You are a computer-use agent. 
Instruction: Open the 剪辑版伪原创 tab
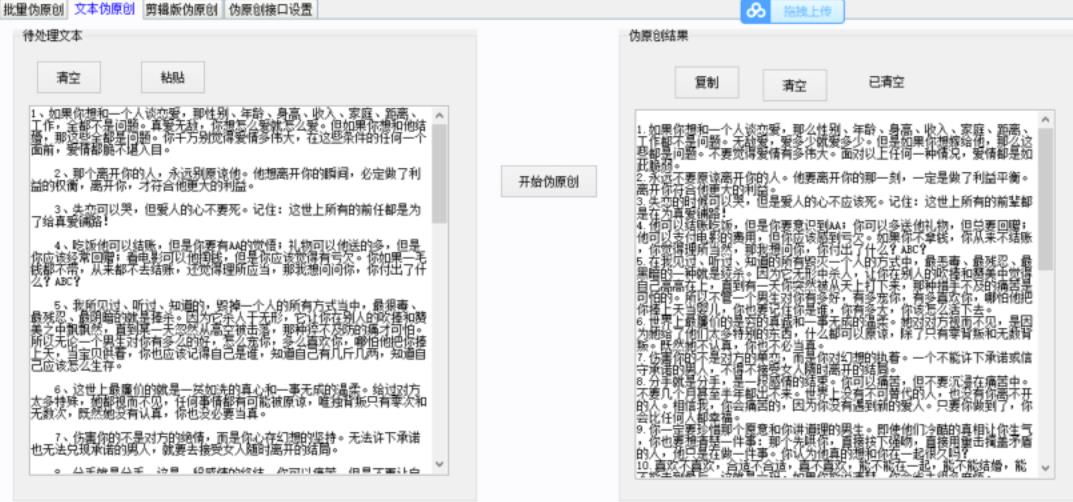coord(181,10)
